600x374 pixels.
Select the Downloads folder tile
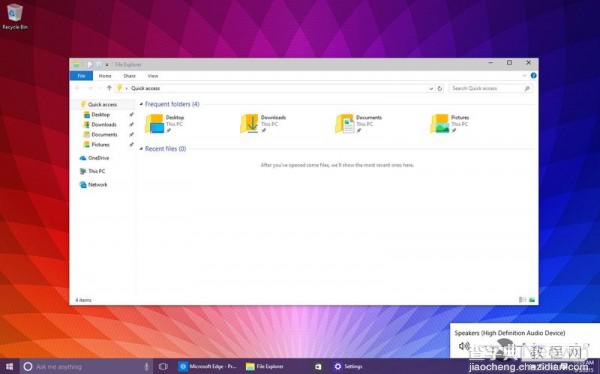tap(263, 124)
